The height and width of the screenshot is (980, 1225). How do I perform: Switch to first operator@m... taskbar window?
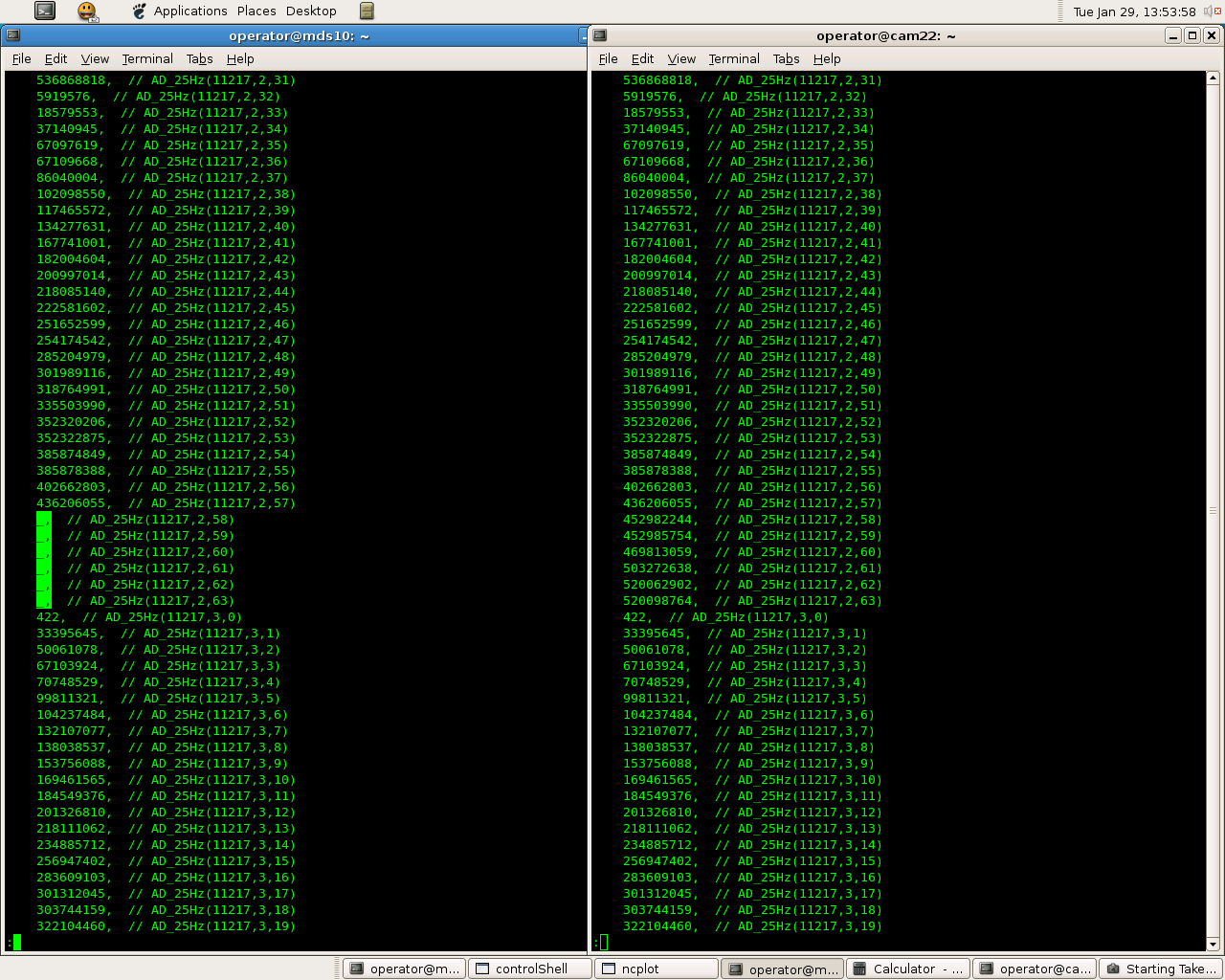point(405,969)
